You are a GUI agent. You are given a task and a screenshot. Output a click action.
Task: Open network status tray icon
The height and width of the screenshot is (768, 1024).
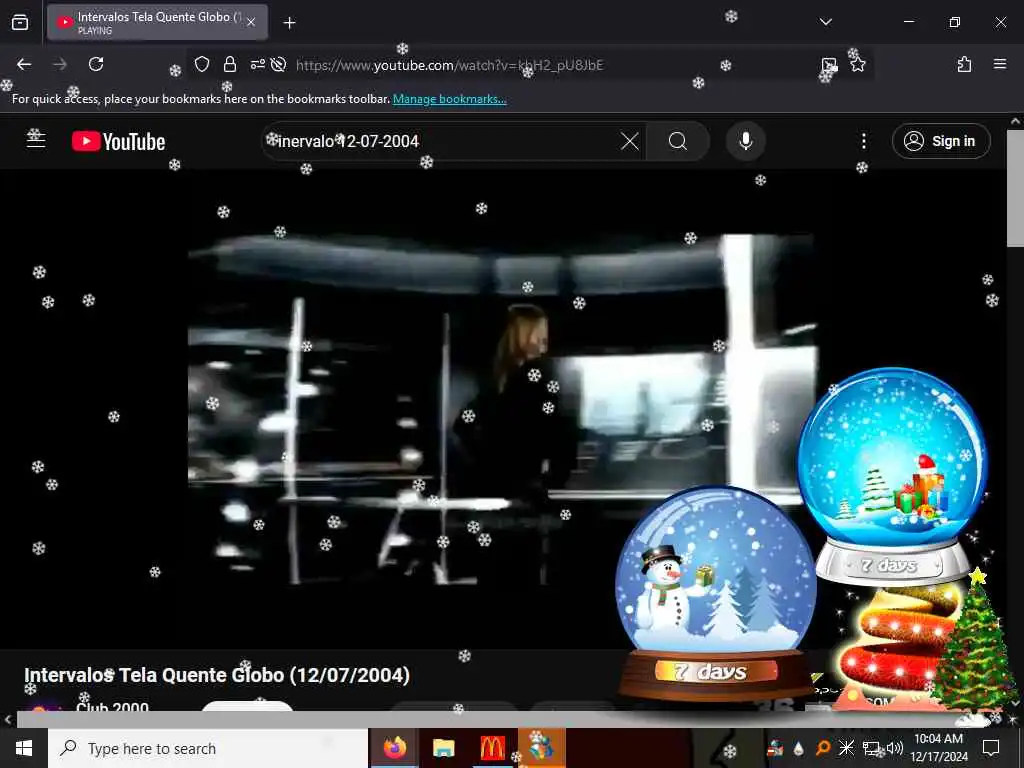click(x=871, y=748)
